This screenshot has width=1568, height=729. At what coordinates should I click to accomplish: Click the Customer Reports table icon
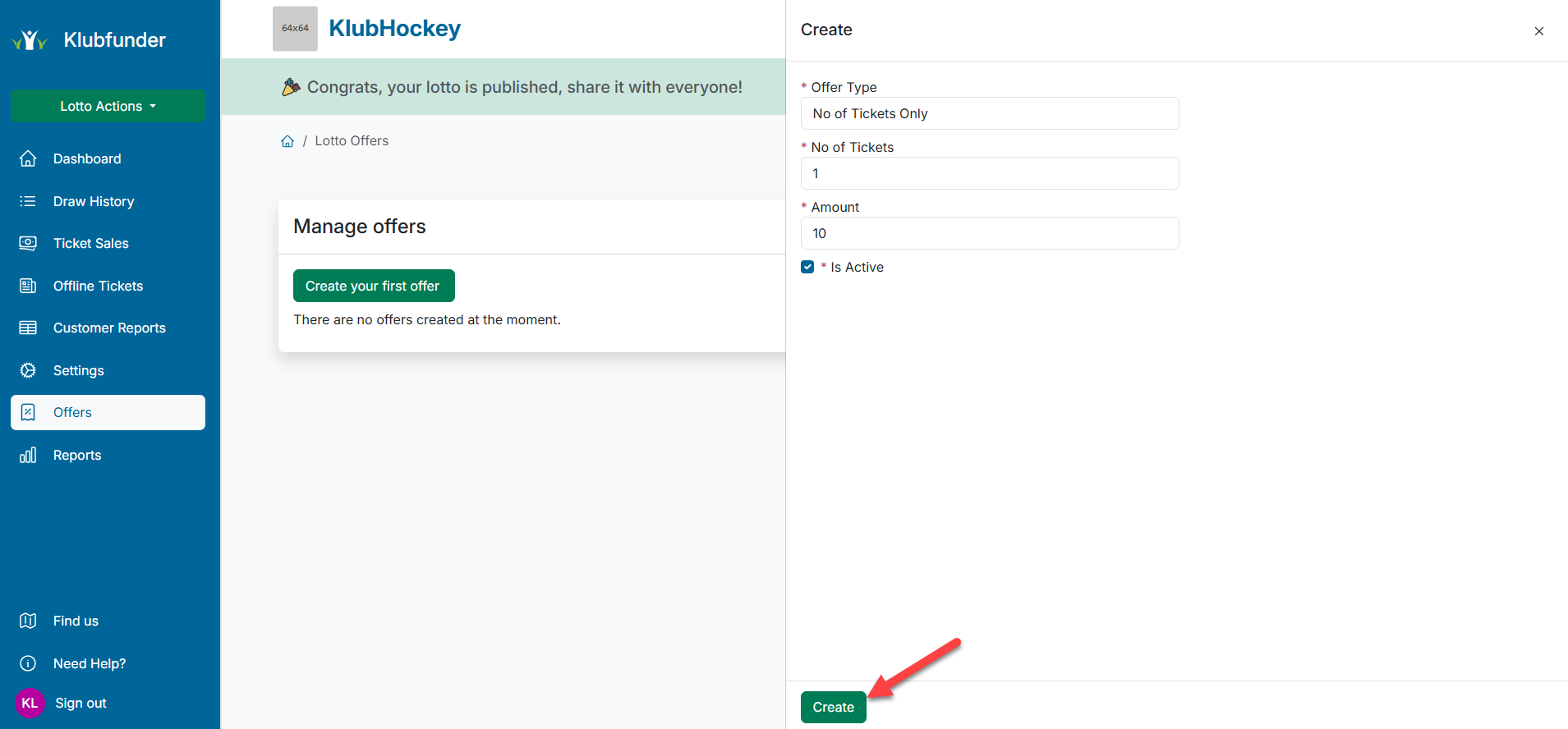pos(28,328)
